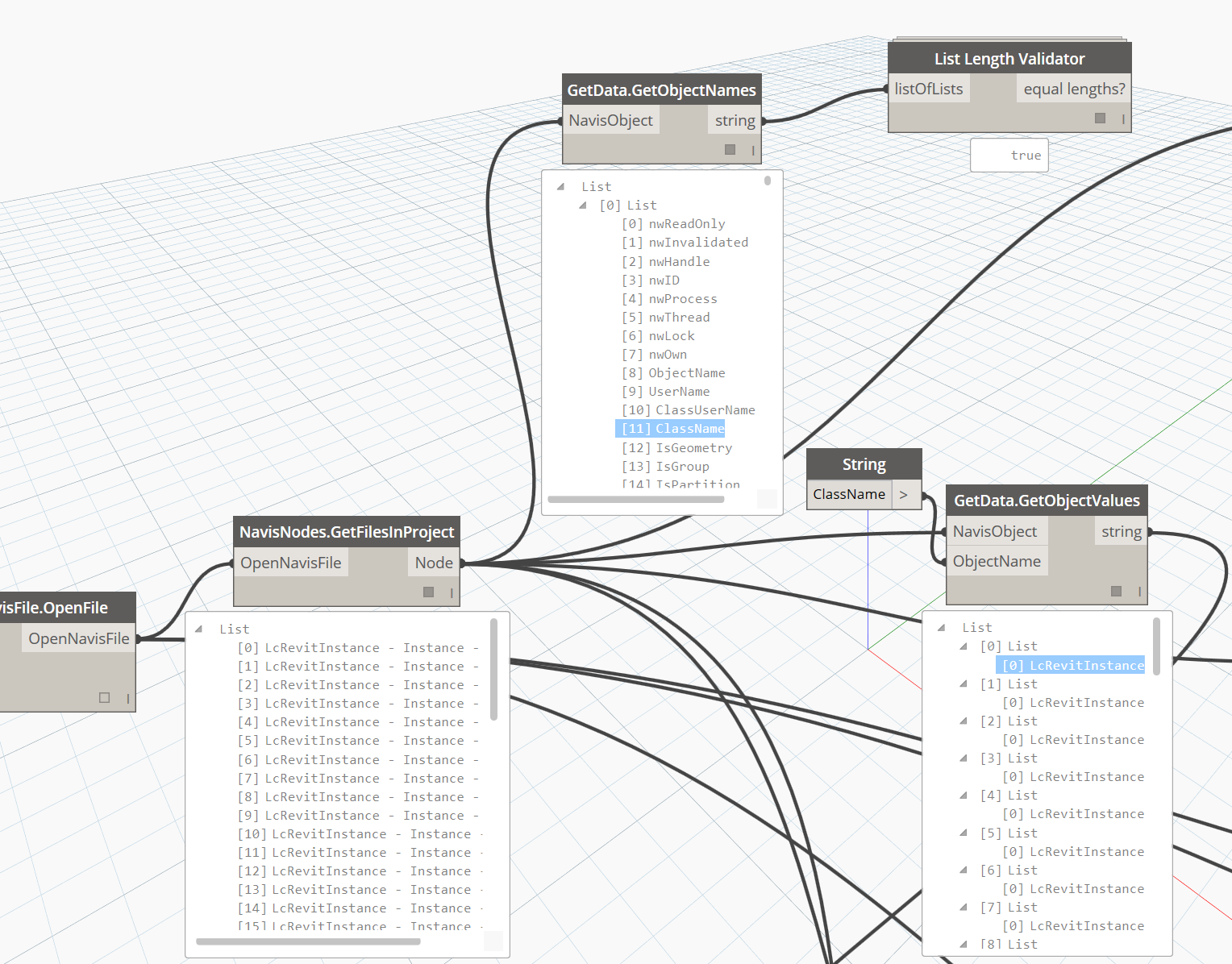1232x964 pixels.
Task: Click the preview square on GetData.GetObjectNames node
Action: (x=730, y=149)
